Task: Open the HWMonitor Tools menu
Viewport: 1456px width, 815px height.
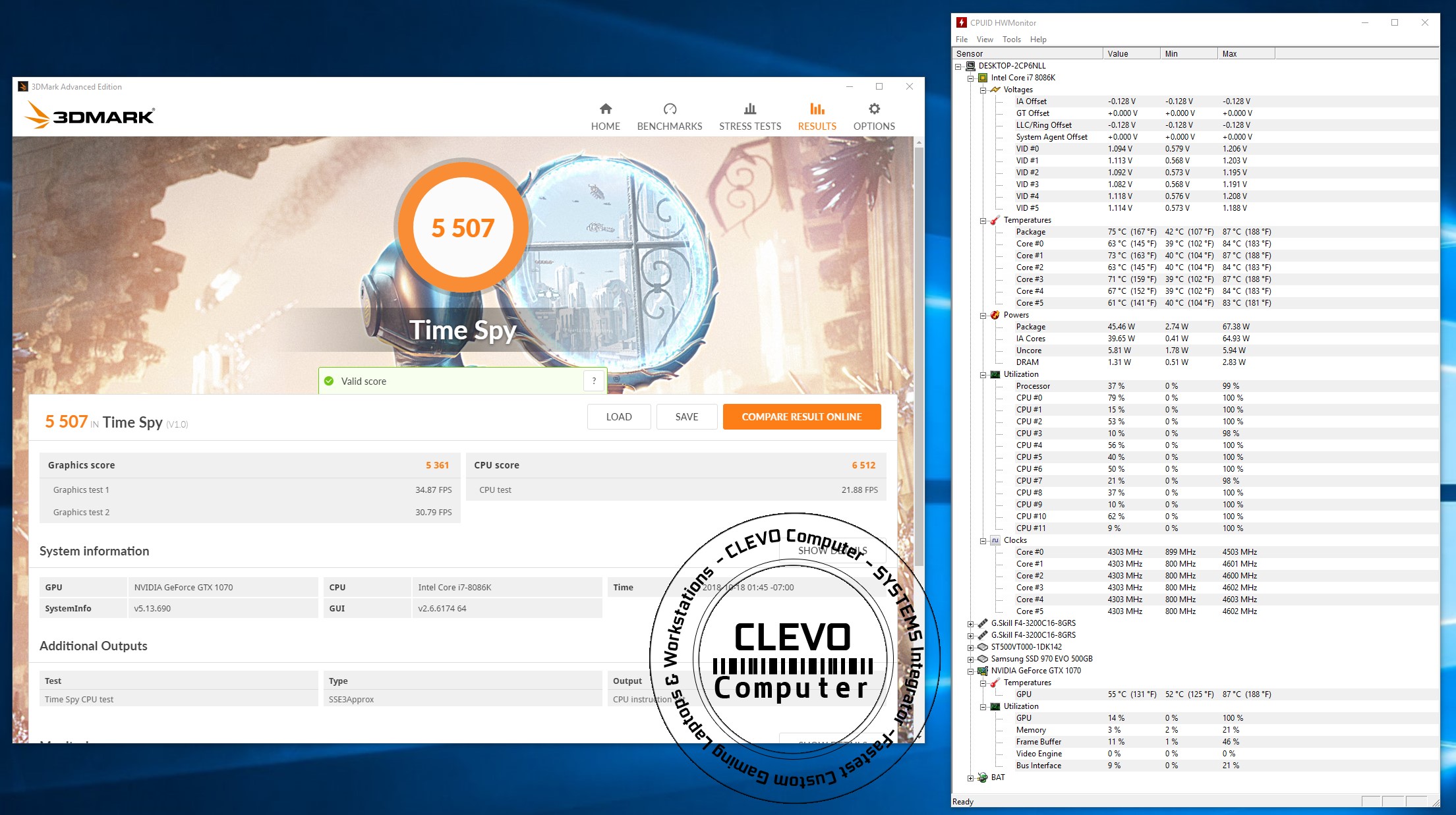Action: pyautogui.click(x=1011, y=40)
